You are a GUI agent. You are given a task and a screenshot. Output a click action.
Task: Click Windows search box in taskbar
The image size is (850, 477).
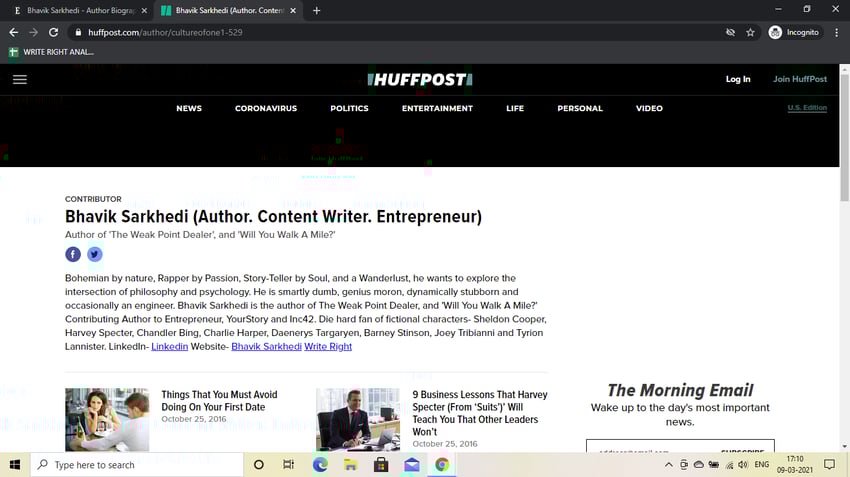pyautogui.click(x=137, y=465)
